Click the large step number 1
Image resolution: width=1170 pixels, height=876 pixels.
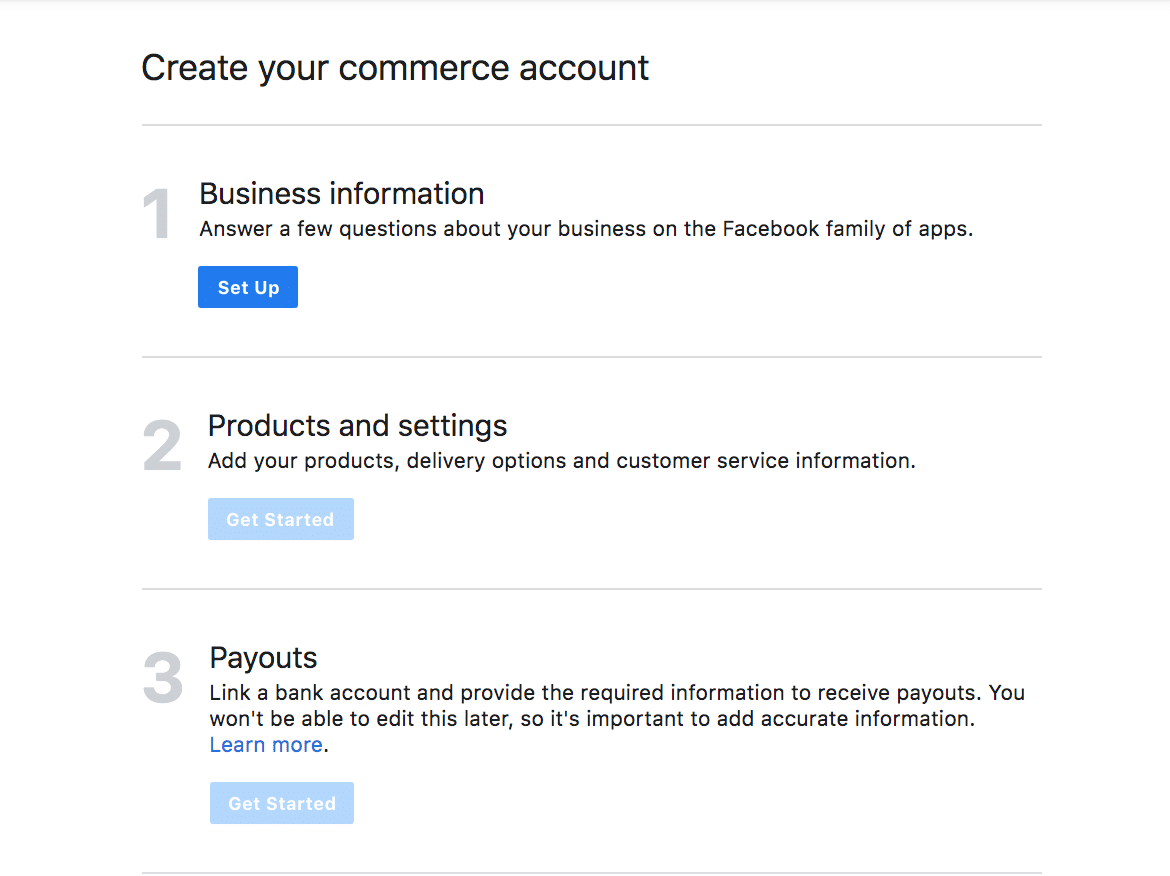[x=157, y=213]
